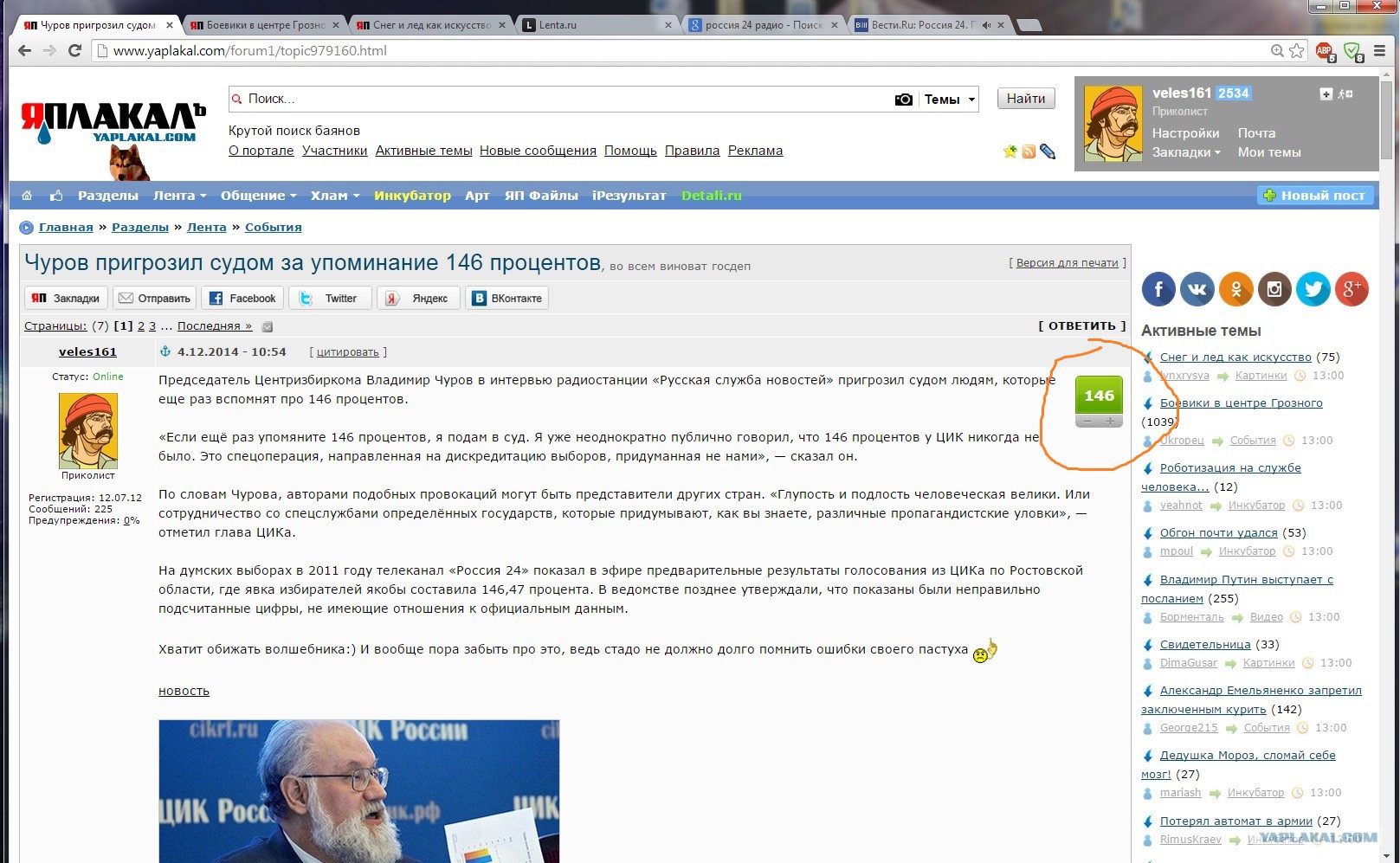Open the page jump dropdown after Последняя
This screenshot has height=863, width=1400.
(268, 327)
